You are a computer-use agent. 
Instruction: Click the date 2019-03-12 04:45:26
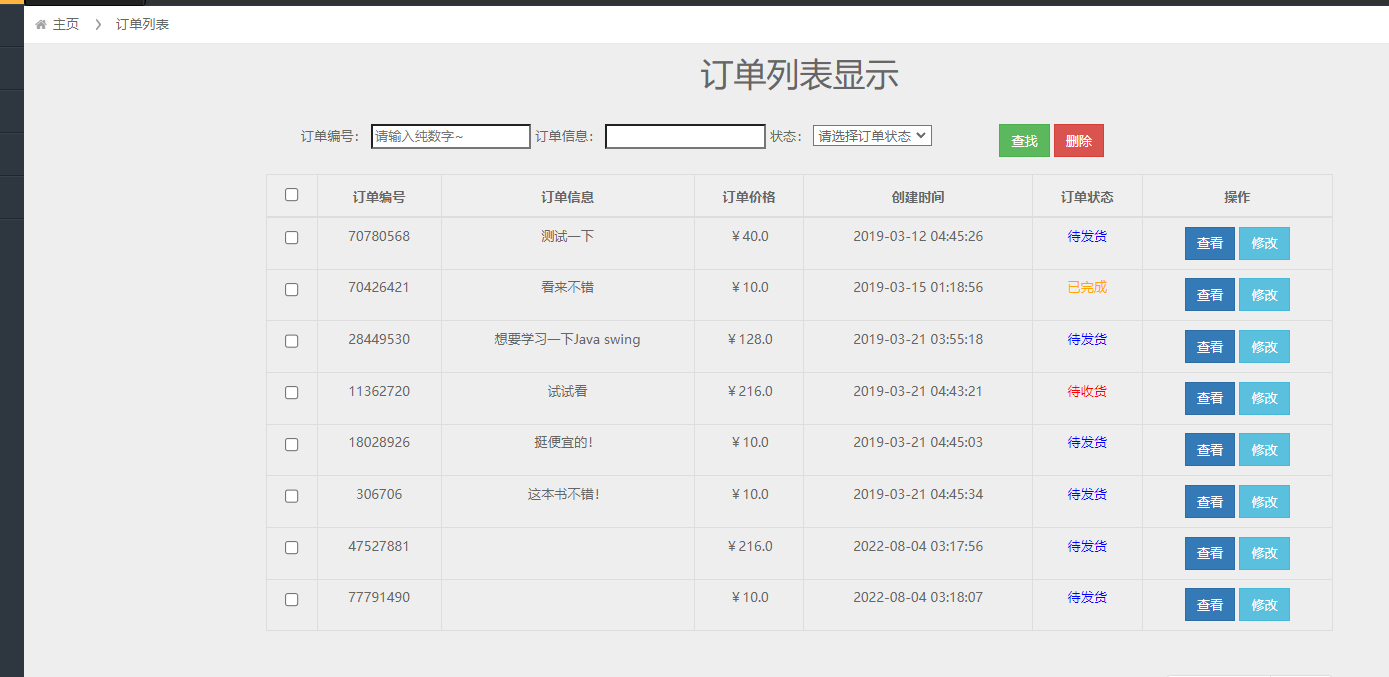point(918,236)
